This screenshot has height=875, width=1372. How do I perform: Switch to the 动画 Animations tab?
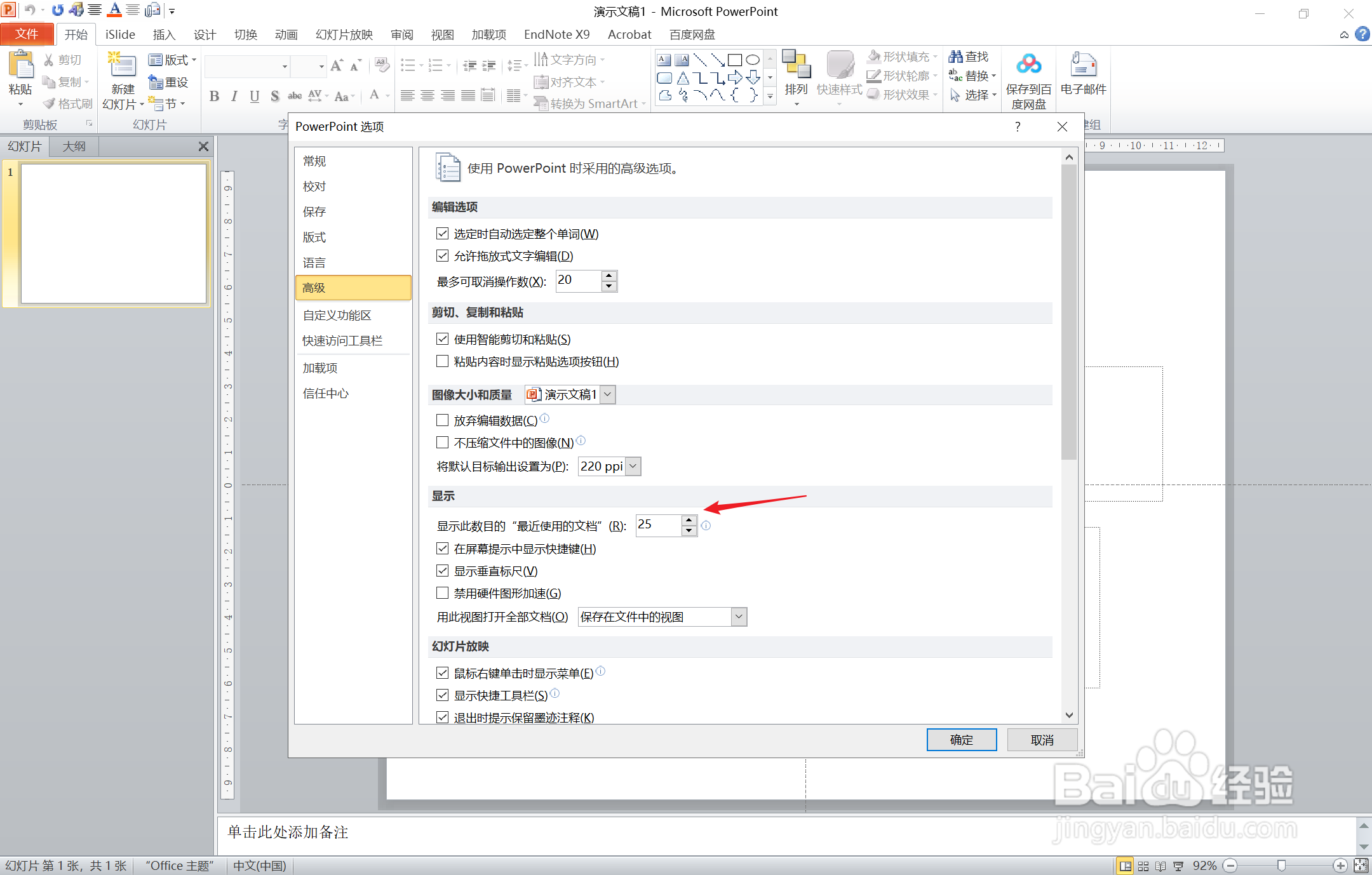click(x=286, y=34)
